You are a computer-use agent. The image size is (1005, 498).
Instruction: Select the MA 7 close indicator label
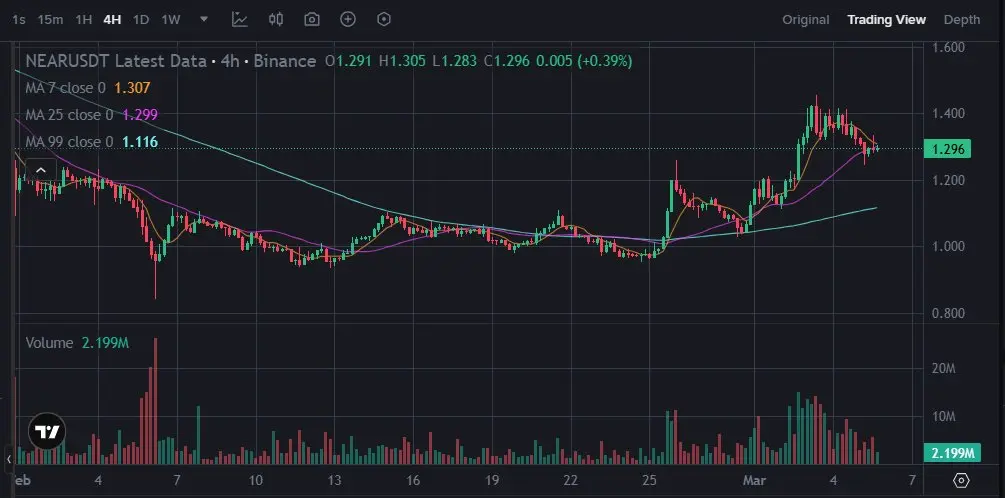[65, 88]
